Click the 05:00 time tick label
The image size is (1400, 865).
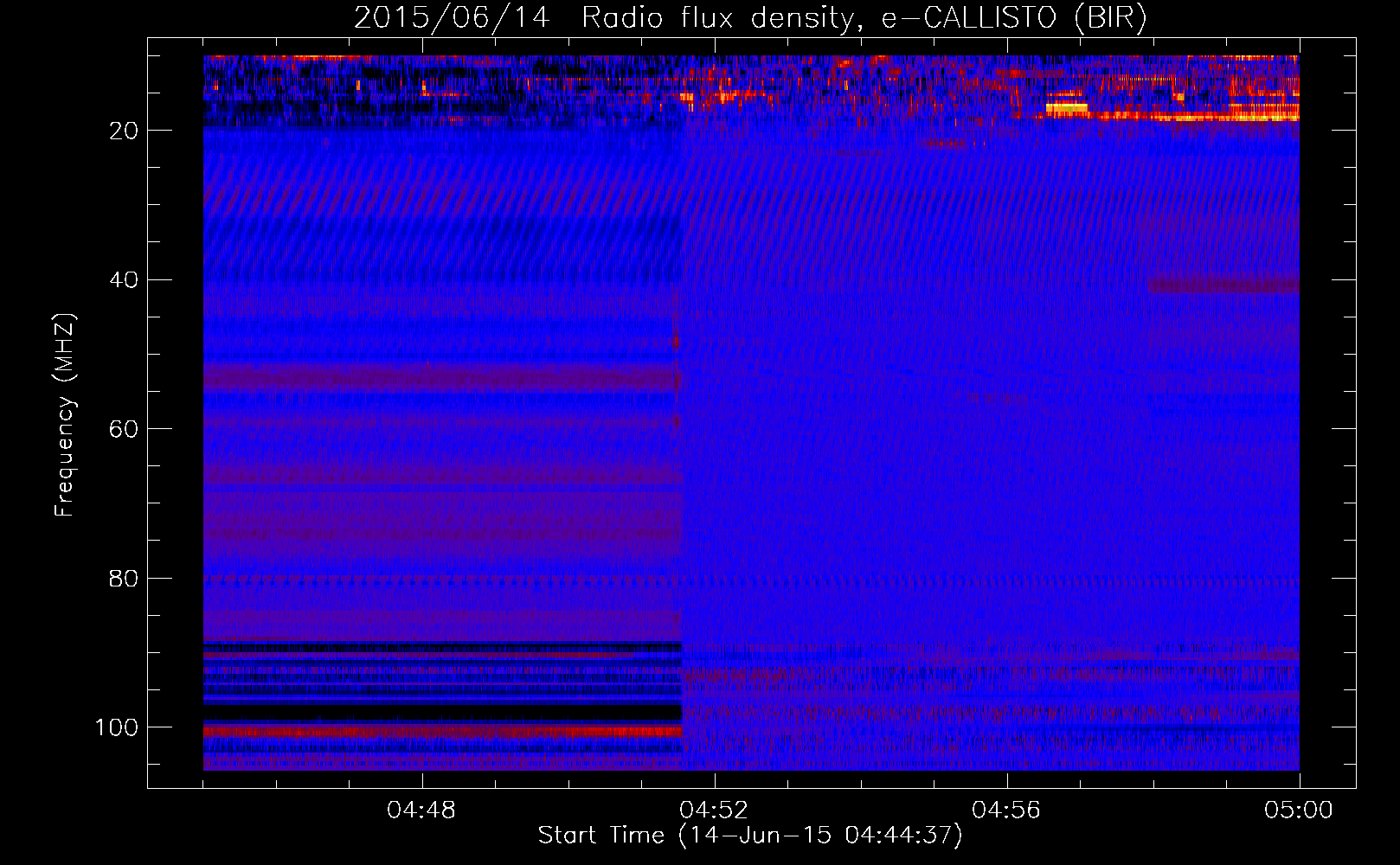1299,811
